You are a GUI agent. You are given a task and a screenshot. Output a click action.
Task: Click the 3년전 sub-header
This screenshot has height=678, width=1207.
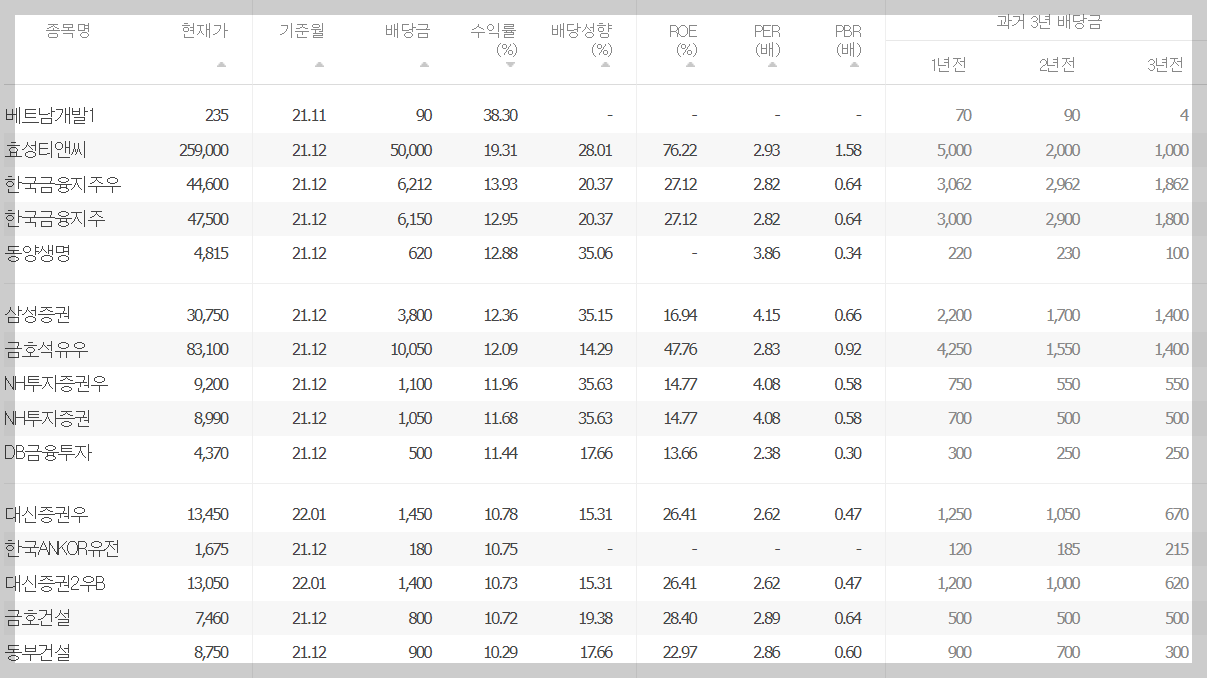pos(1165,65)
